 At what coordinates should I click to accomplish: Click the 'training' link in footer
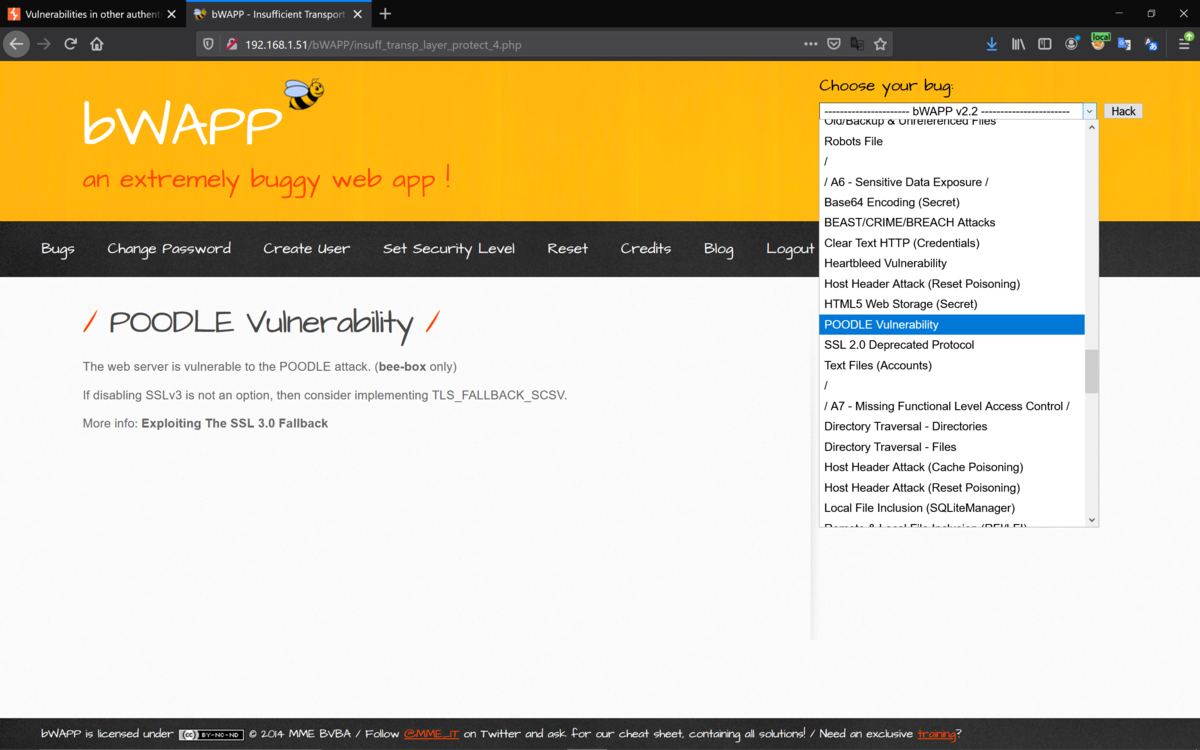[937, 734]
